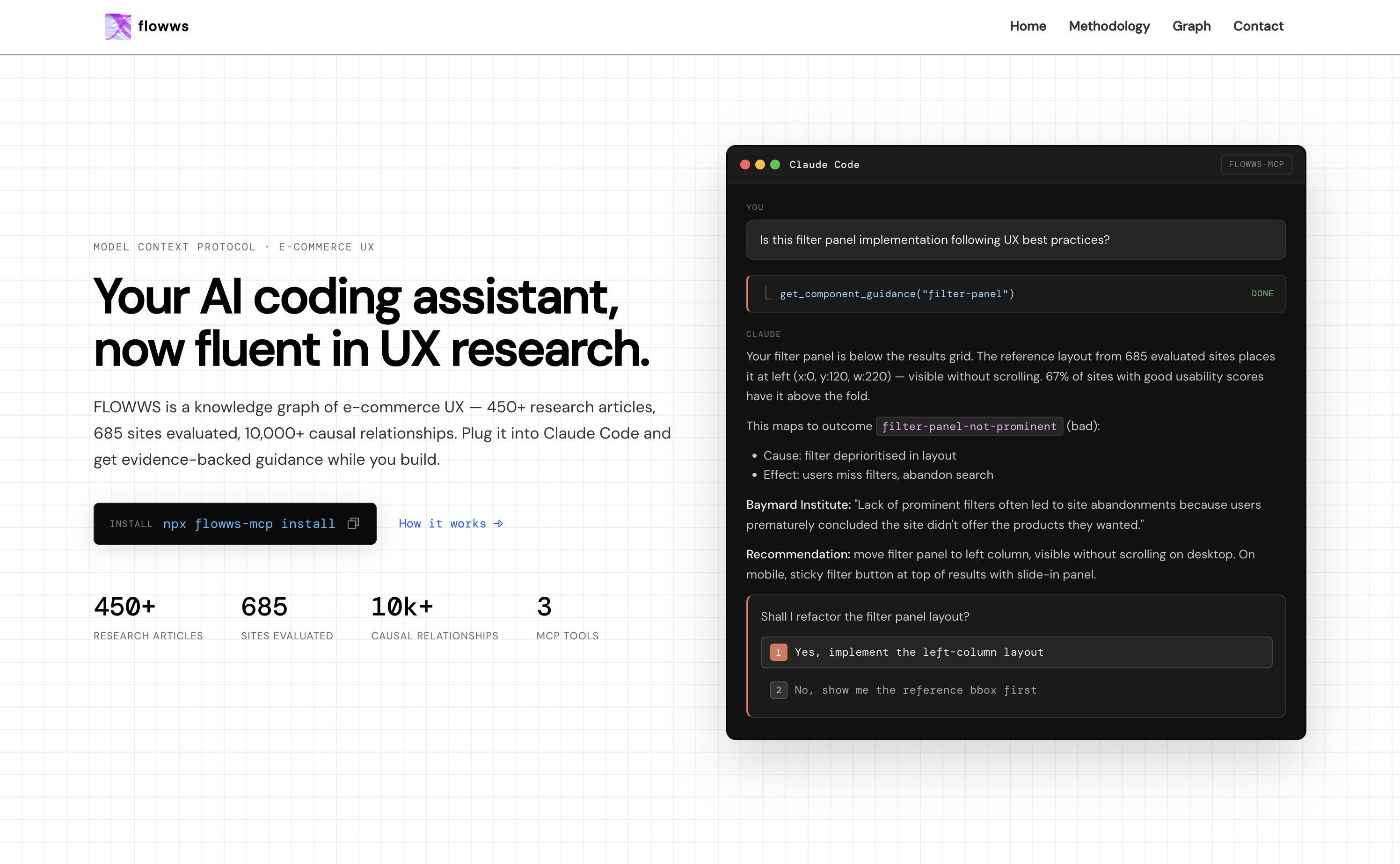Click the number 2 option badge
Viewport: 1400px width, 864px height.
(778, 690)
